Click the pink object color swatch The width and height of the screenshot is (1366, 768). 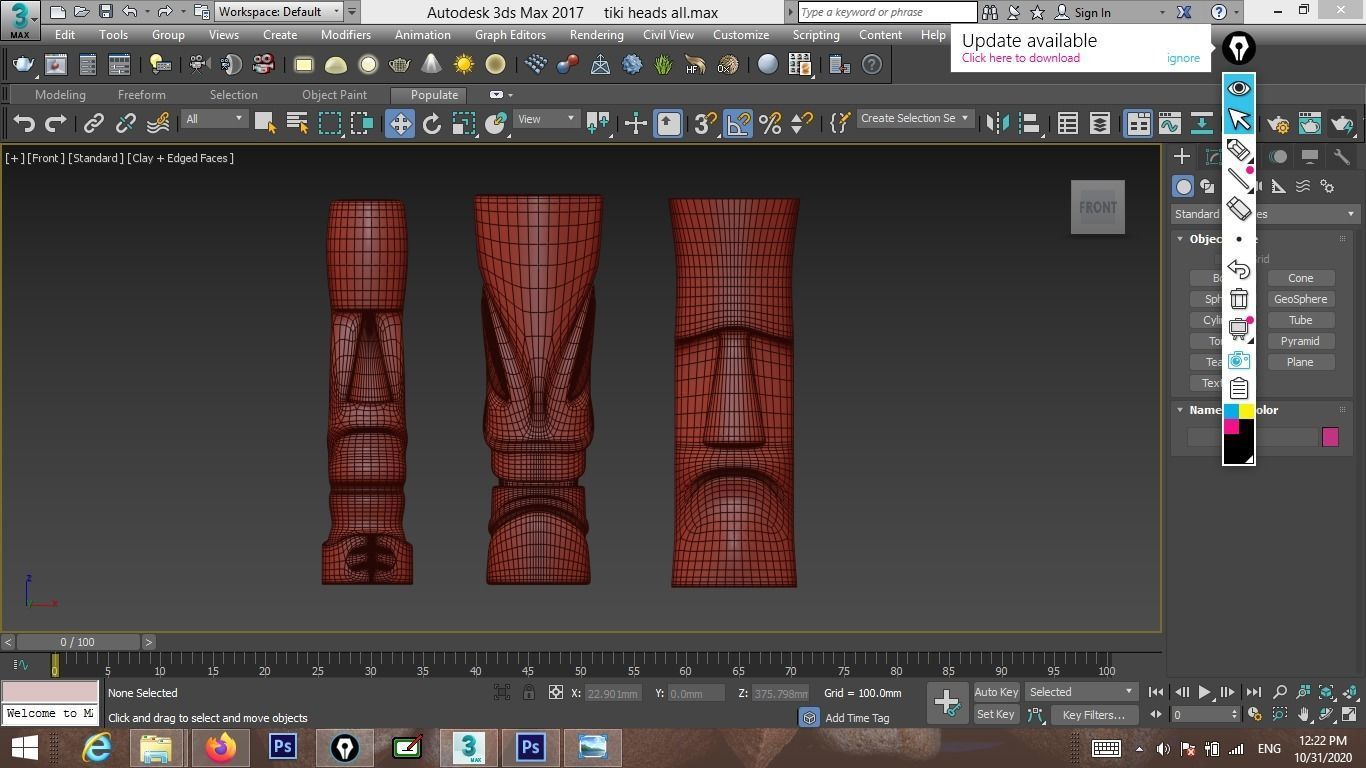[x=1330, y=437]
